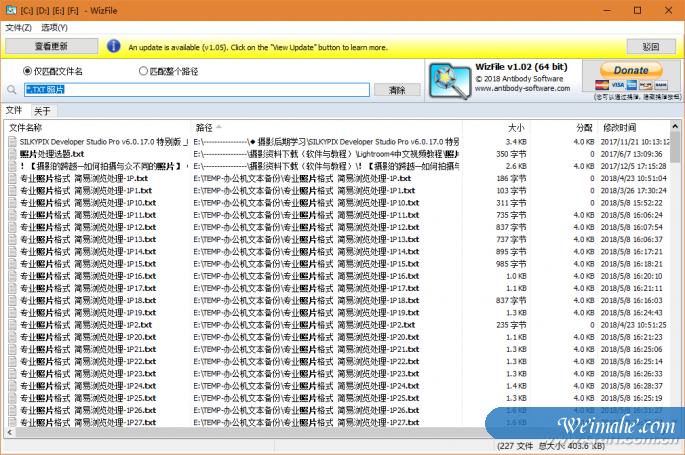685x455 pixels.
Task: Click the Donate PayPal button
Action: click(x=631, y=70)
